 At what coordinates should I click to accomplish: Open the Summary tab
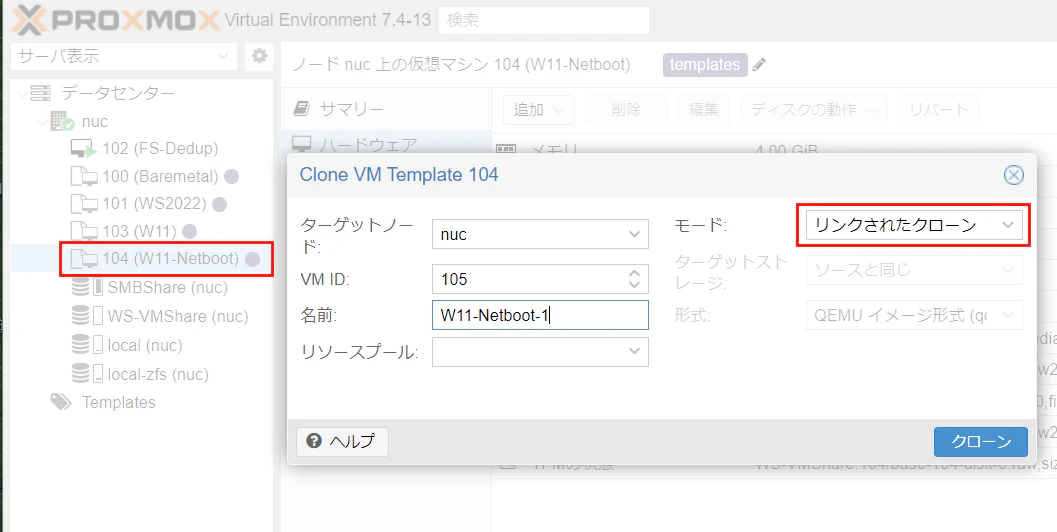pyautogui.click(x=386, y=109)
